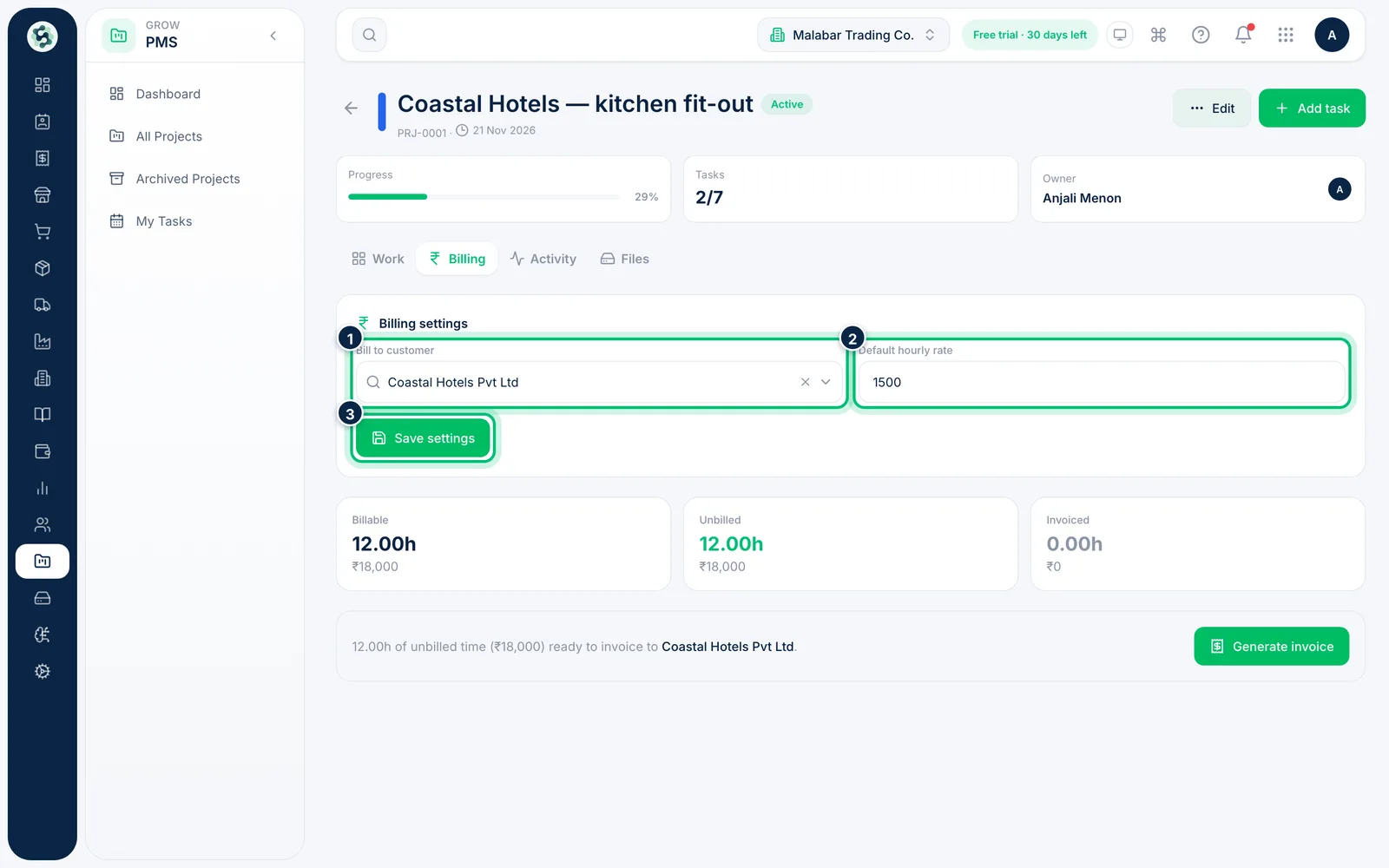Image resolution: width=1389 pixels, height=868 pixels.
Task: Open the delivery truck icon in the rail
Action: pos(42,305)
